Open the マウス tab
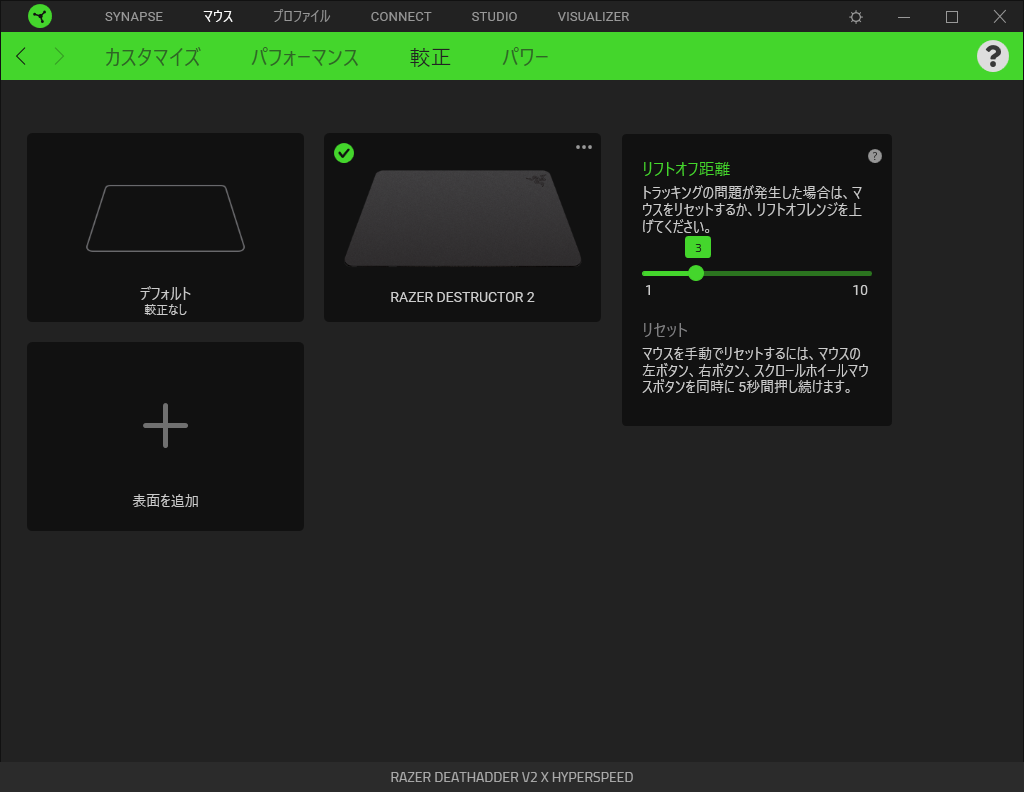 [217, 16]
